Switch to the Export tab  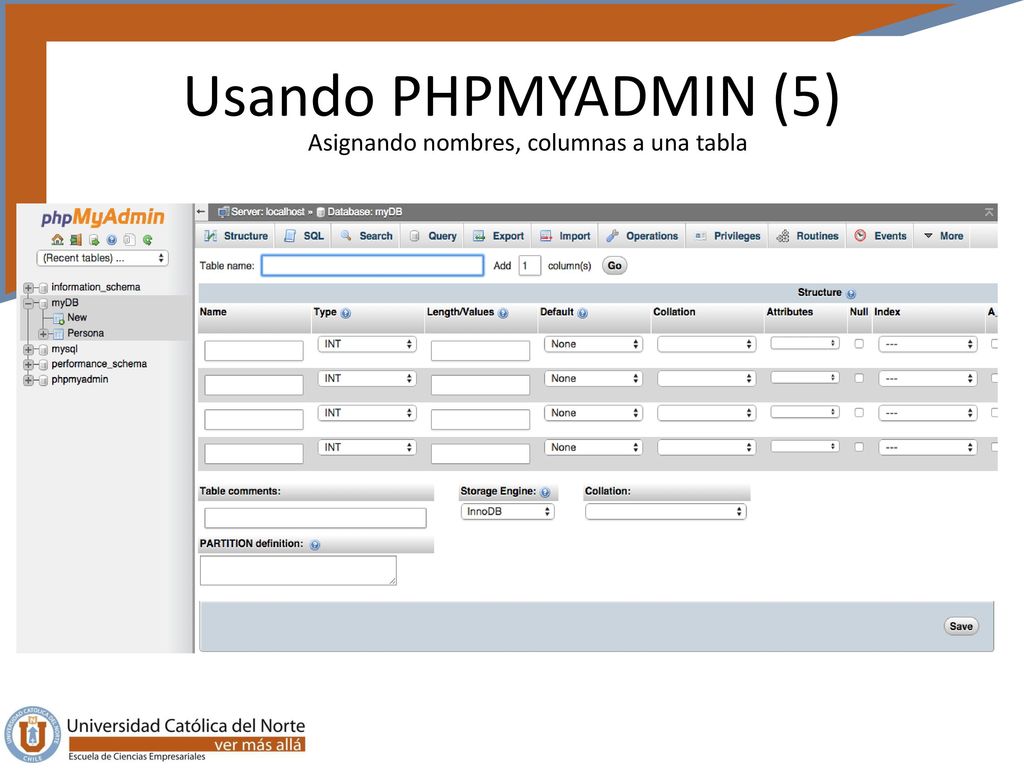498,236
